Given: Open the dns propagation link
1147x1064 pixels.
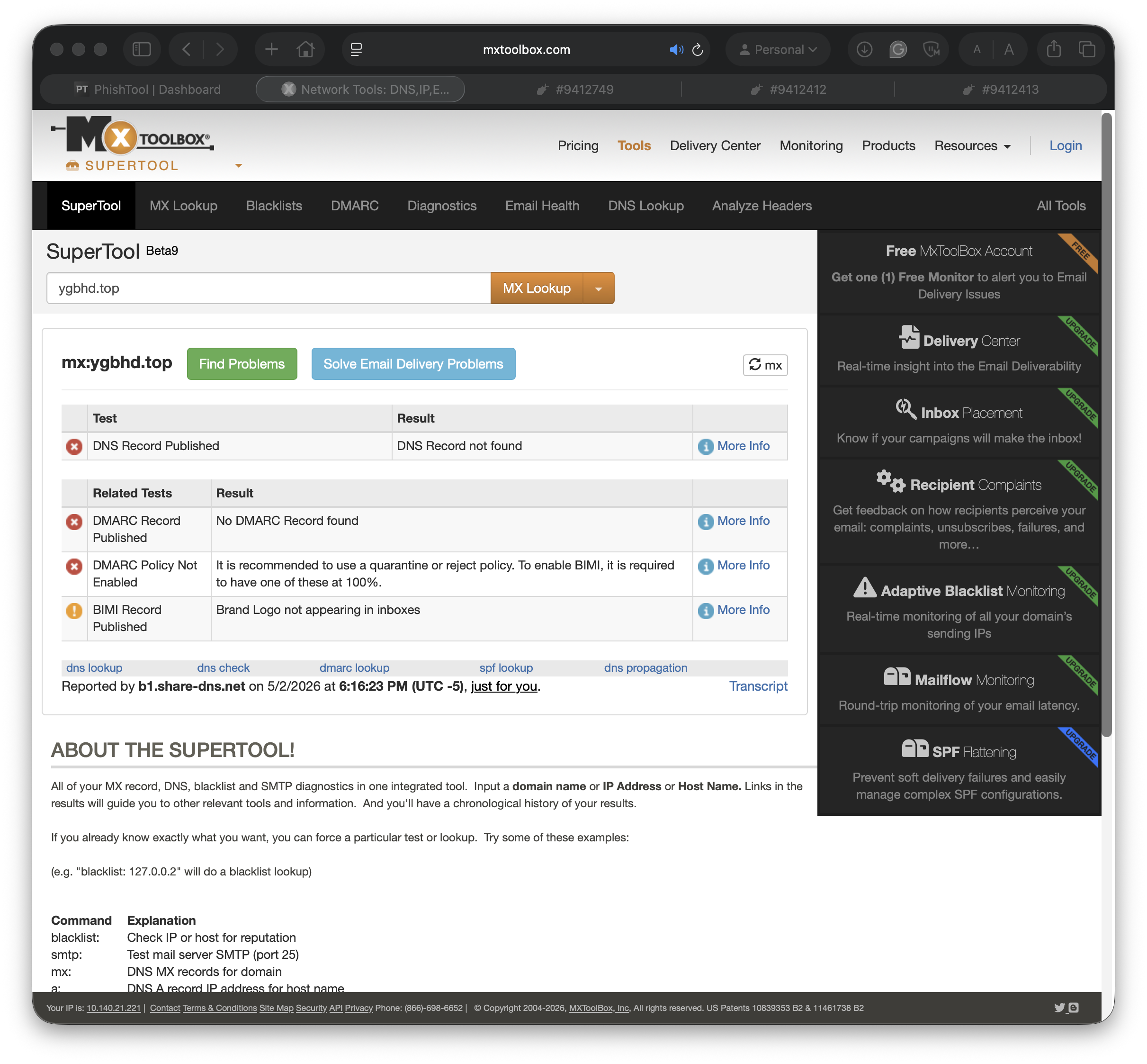Looking at the screenshot, I should 645,668.
